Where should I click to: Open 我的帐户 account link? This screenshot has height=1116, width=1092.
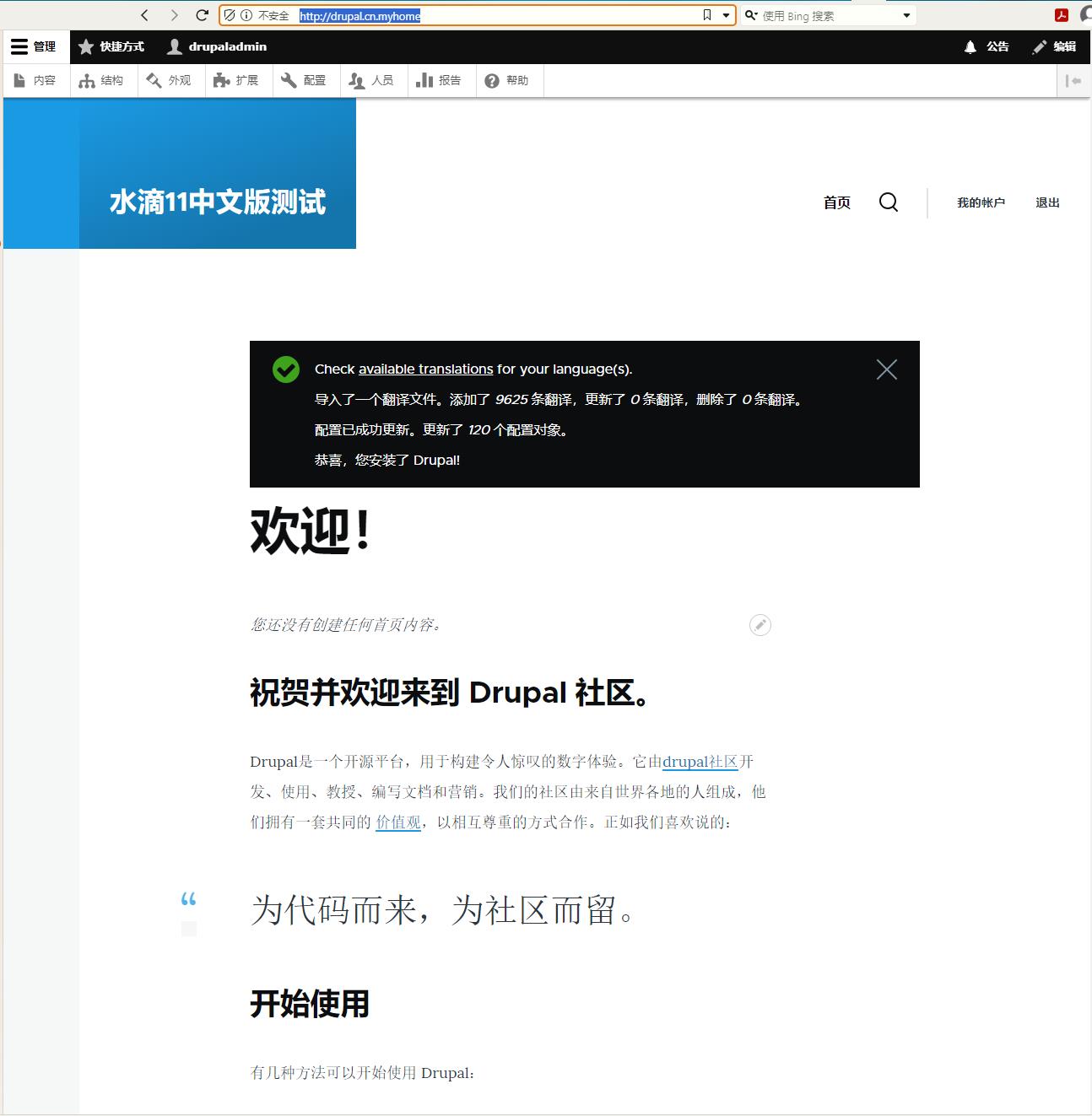pyautogui.click(x=981, y=202)
